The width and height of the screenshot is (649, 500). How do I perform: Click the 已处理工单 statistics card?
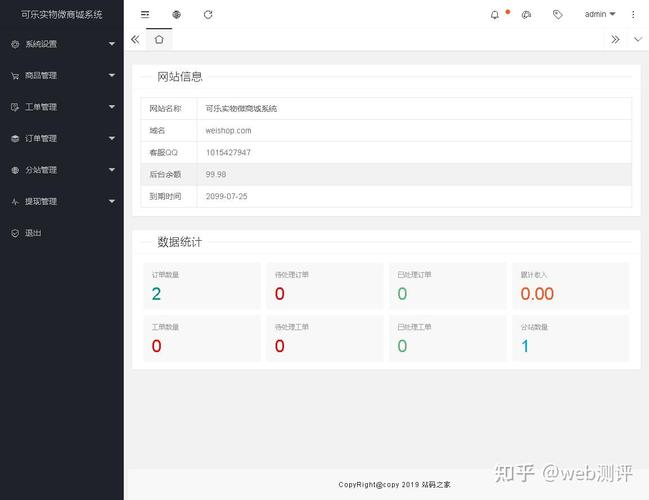pos(448,338)
